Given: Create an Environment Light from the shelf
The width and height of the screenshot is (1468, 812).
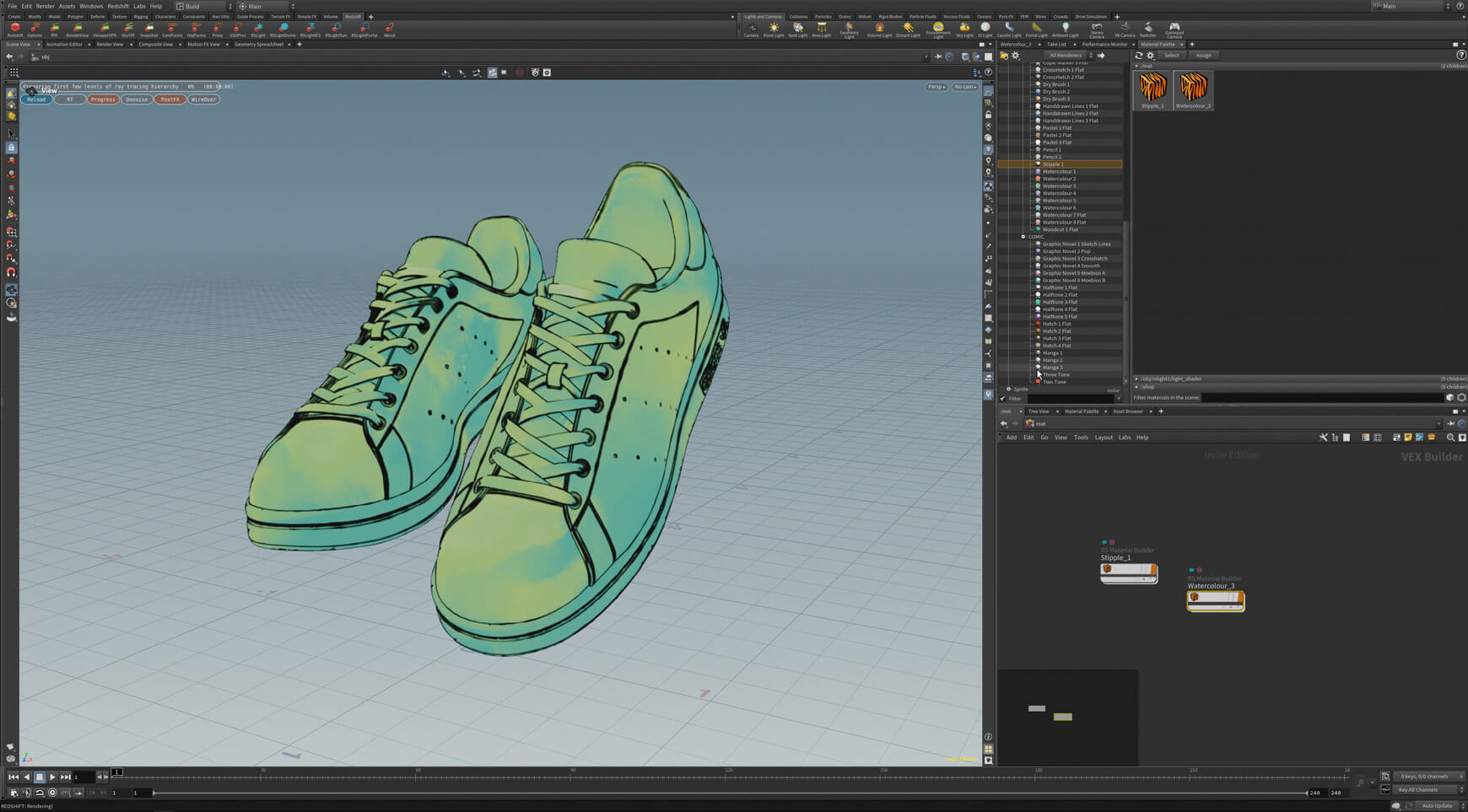Looking at the screenshot, I should 938,30.
